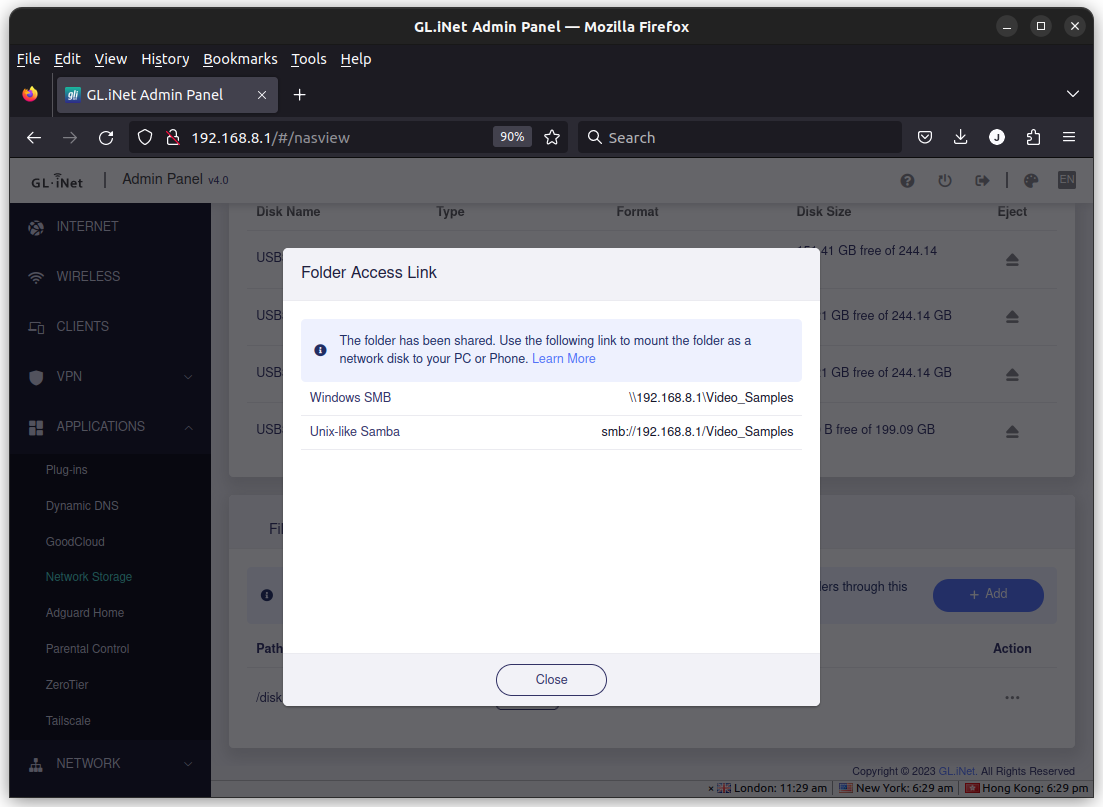Image resolution: width=1103 pixels, height=807 pixels.
Task: Open the help question mark icon
Action: (x=907, y=181)
